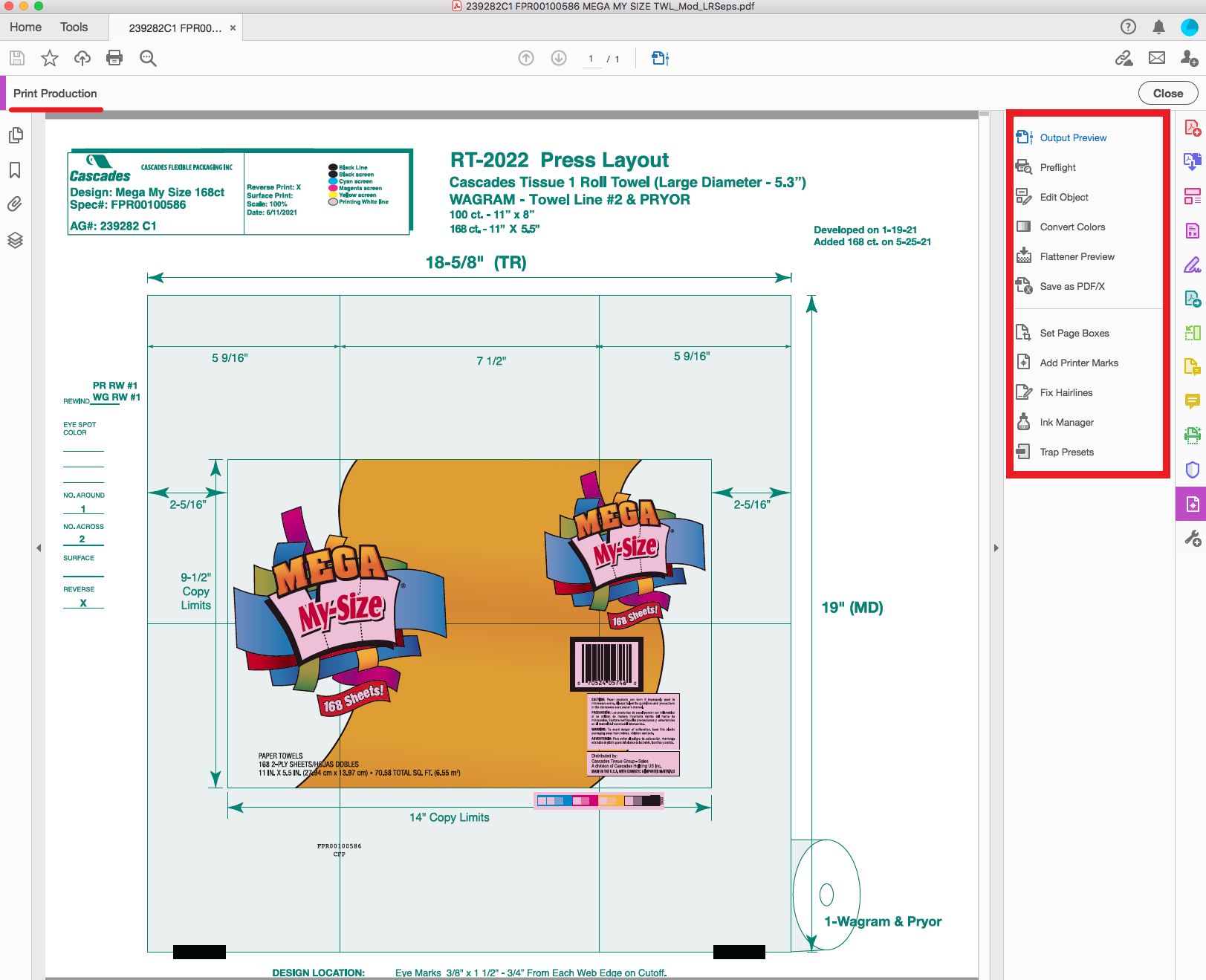Open the account profile avatar

[x=1190, y=27]
